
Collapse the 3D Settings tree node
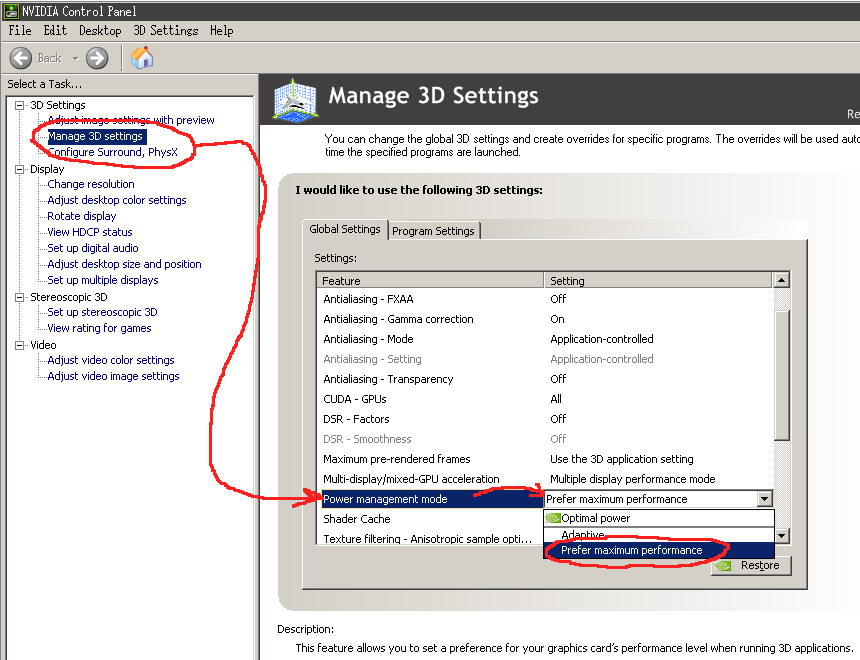click(x=20, y=105)
